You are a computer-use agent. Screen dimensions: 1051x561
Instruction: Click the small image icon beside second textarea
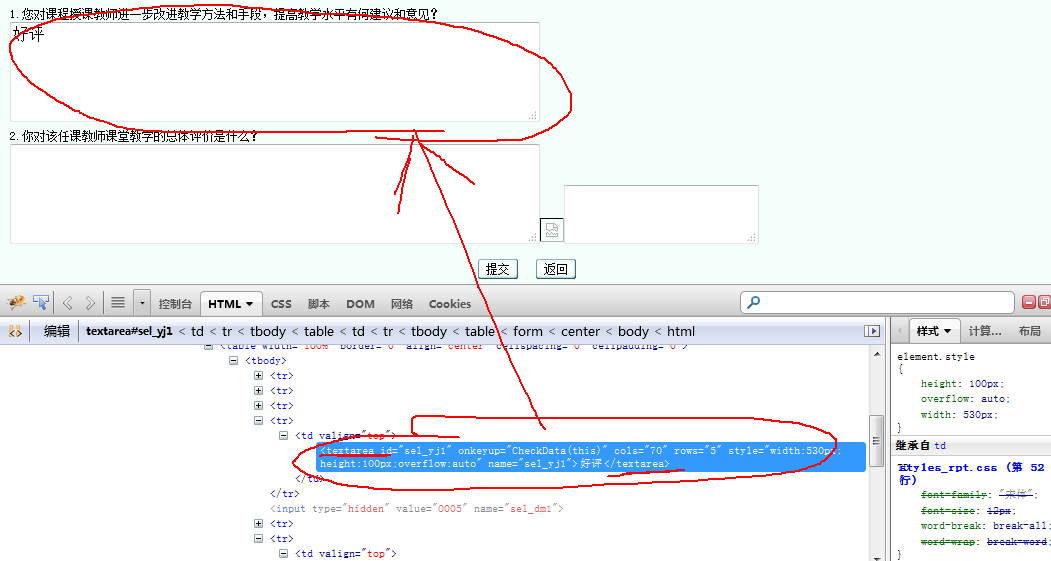pos(552,230)
